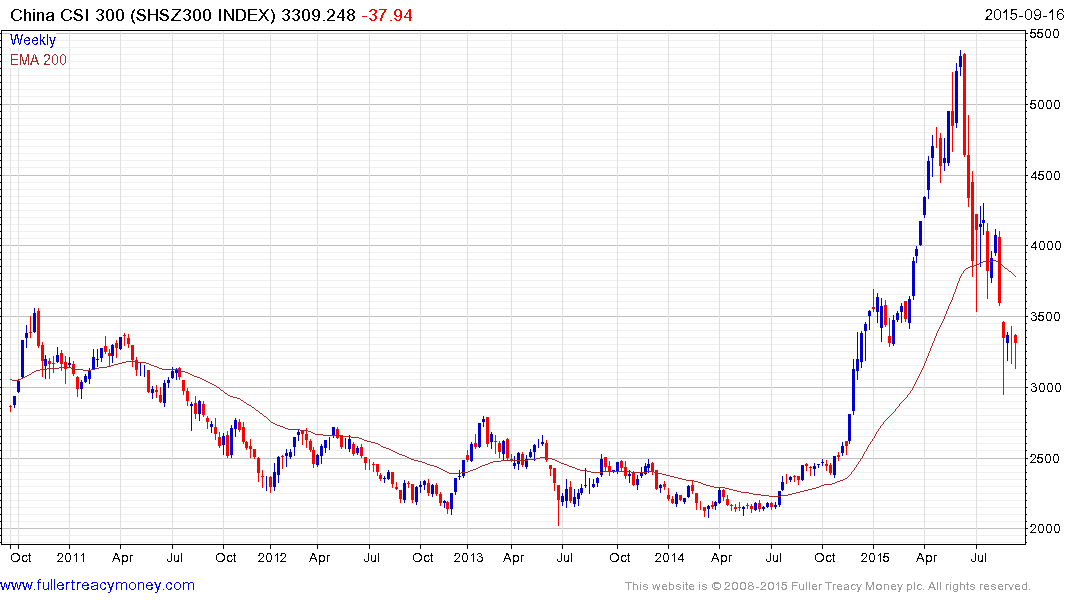Click the 5000 price axis label
The height and width of the screenshot is (600, 1075).
[1045, 104]
